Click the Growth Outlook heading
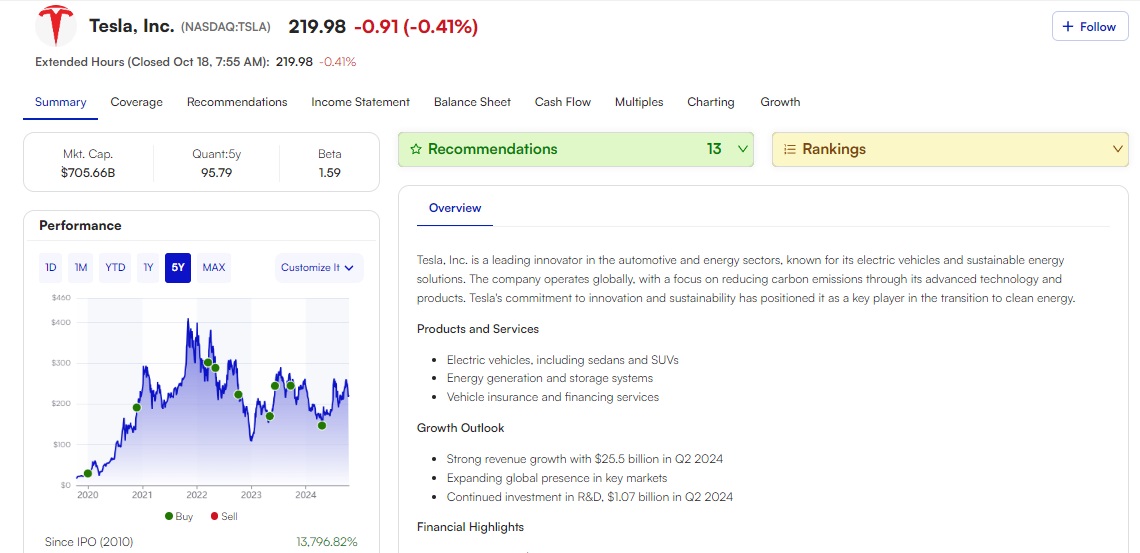 pyautogui.click(x=460, y=427)
